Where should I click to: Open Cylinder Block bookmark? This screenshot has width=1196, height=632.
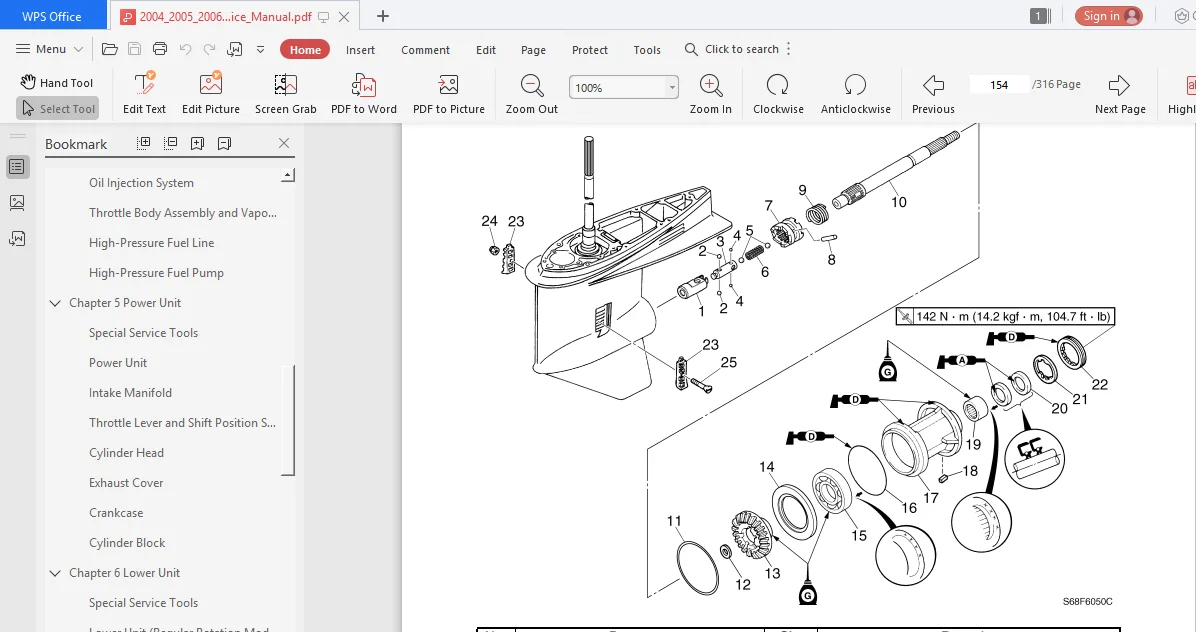(x=127, y=543)
